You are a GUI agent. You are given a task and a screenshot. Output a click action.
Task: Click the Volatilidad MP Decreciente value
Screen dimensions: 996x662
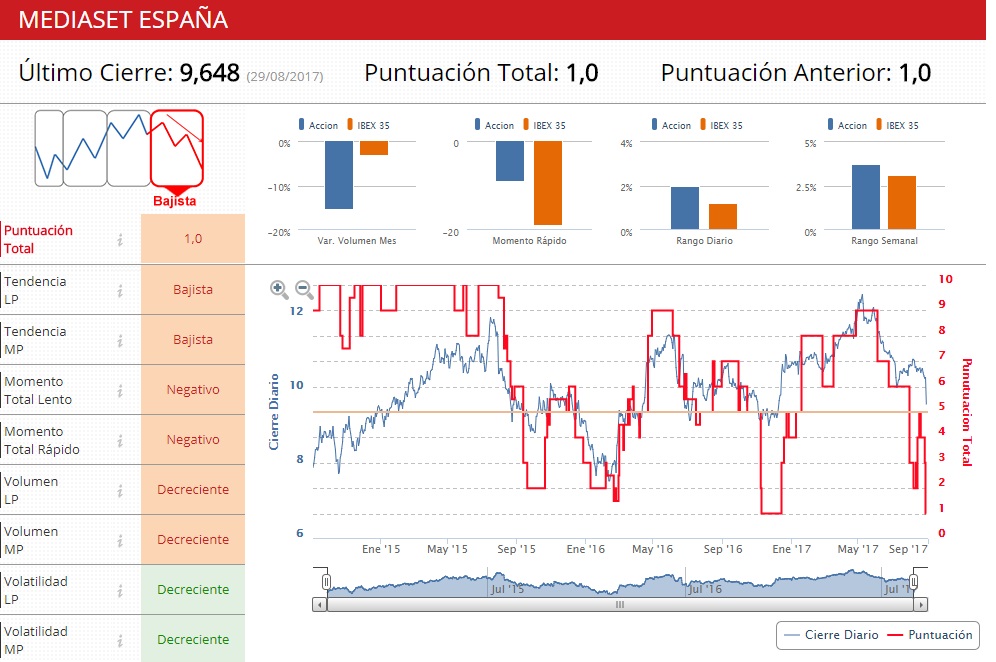[x=193, y=640]
